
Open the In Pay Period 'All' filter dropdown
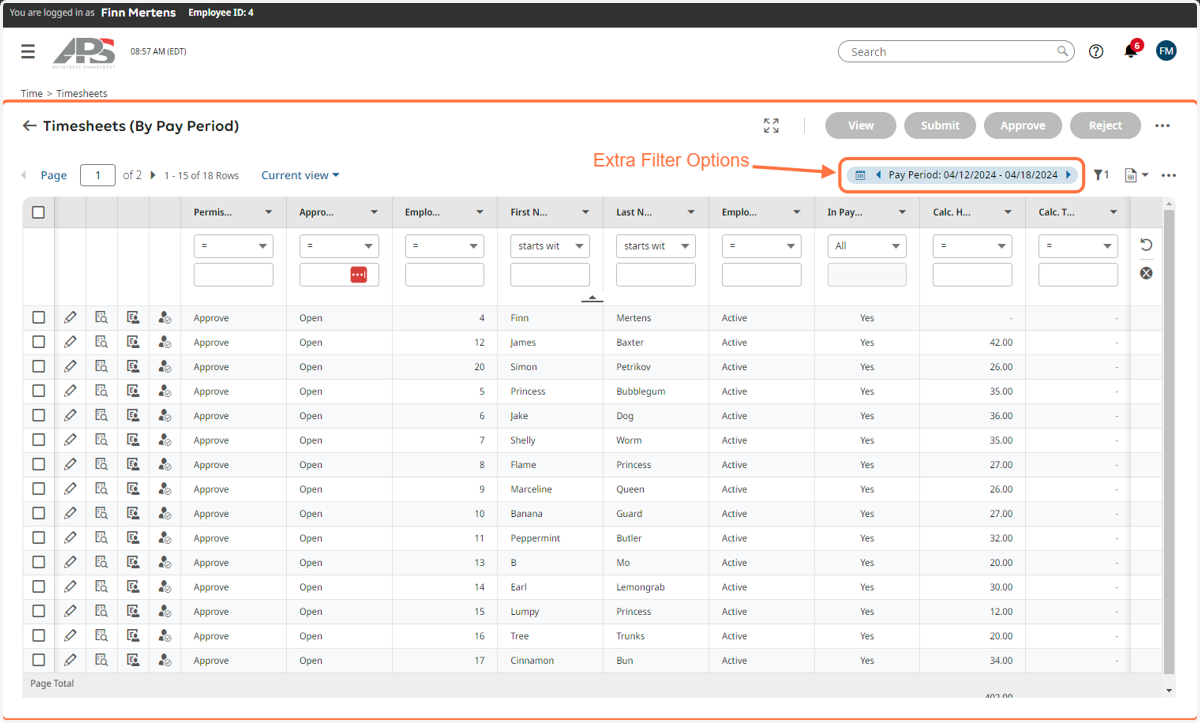pos(867,246)
